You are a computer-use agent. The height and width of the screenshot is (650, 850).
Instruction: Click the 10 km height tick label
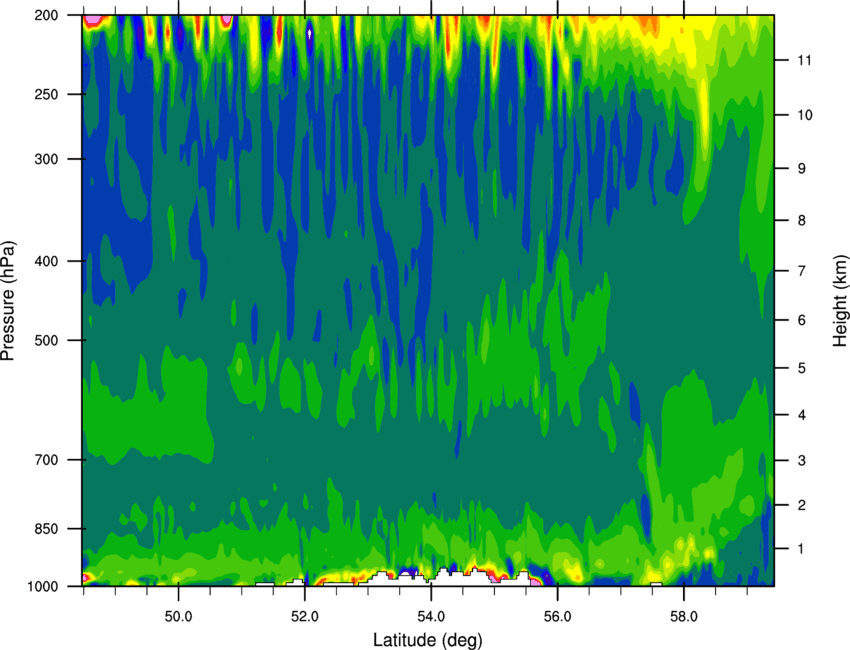tap(804, 115)
